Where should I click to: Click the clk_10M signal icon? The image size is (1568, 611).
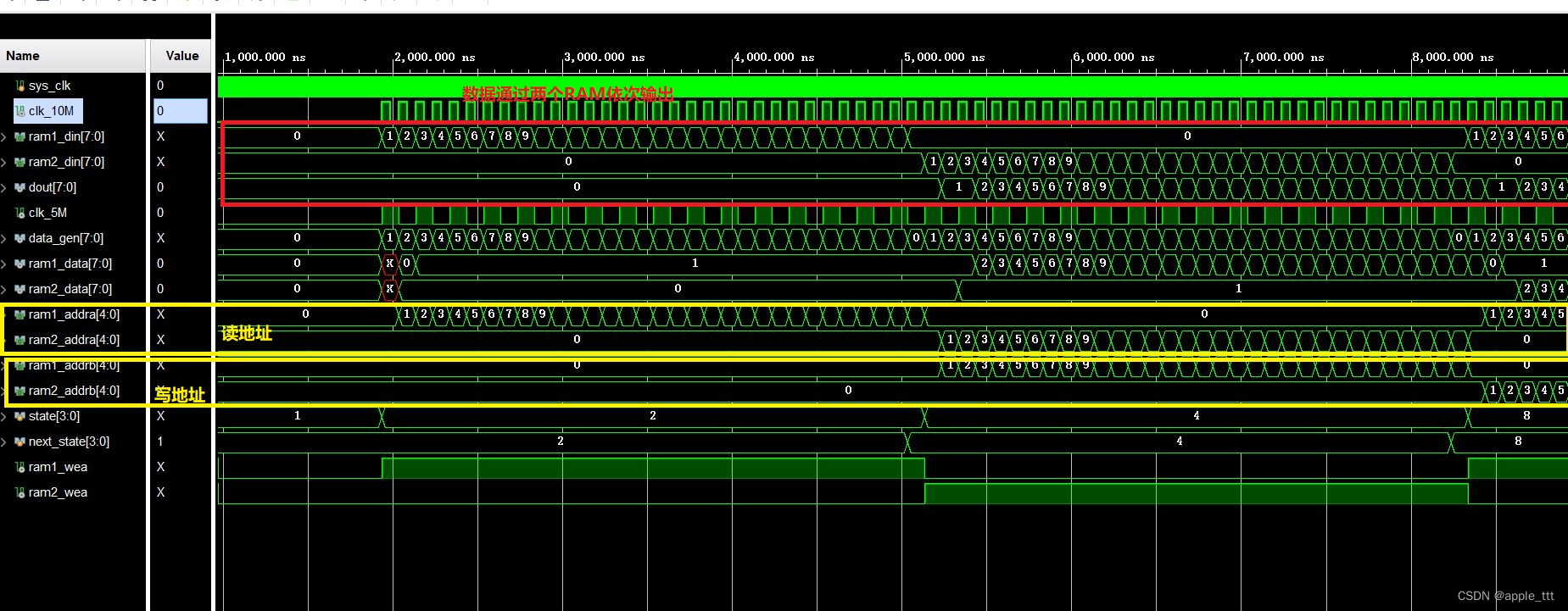pos(20,111)
